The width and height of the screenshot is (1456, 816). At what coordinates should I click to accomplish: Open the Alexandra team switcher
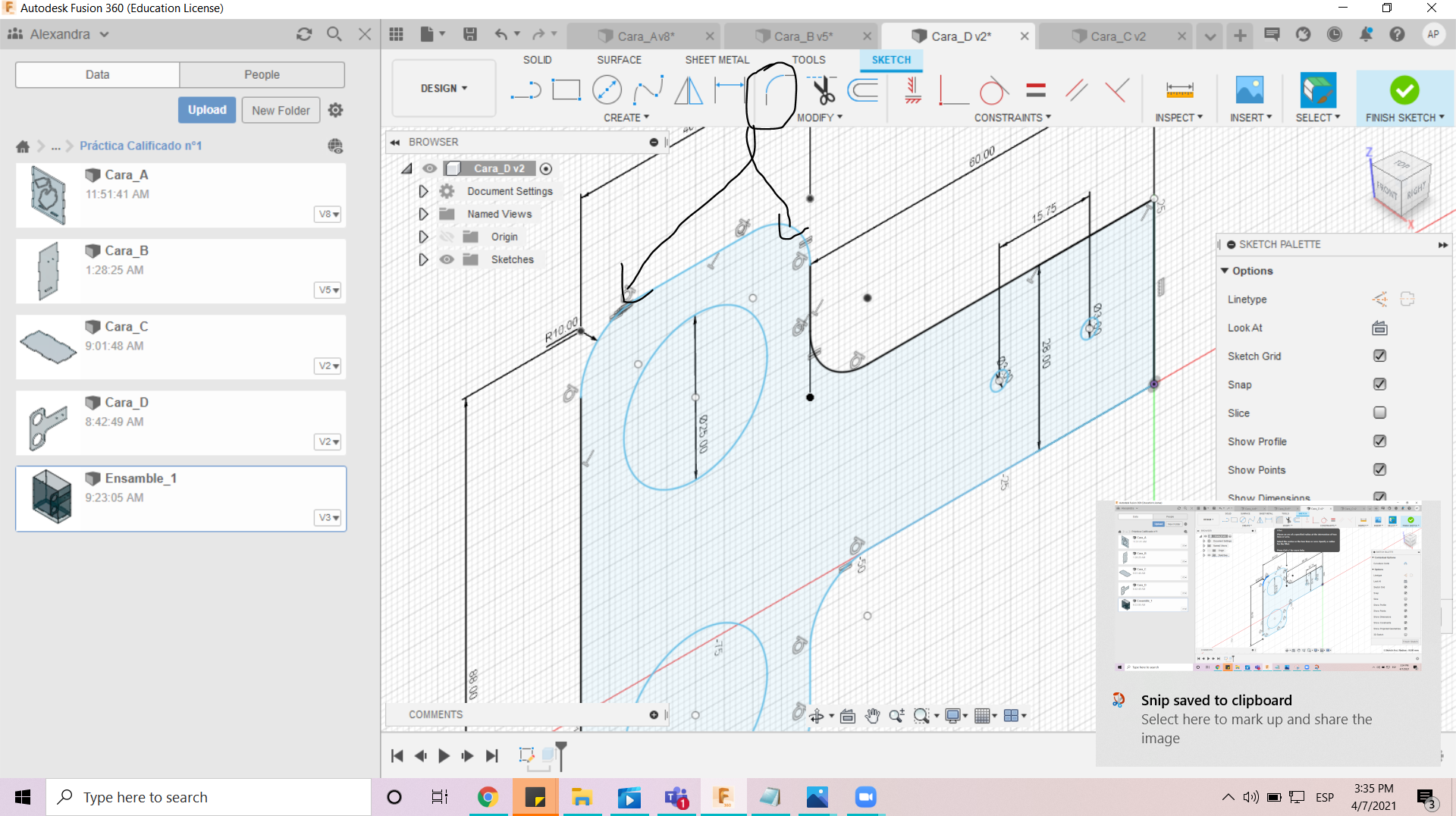click(x=58, y=34)
